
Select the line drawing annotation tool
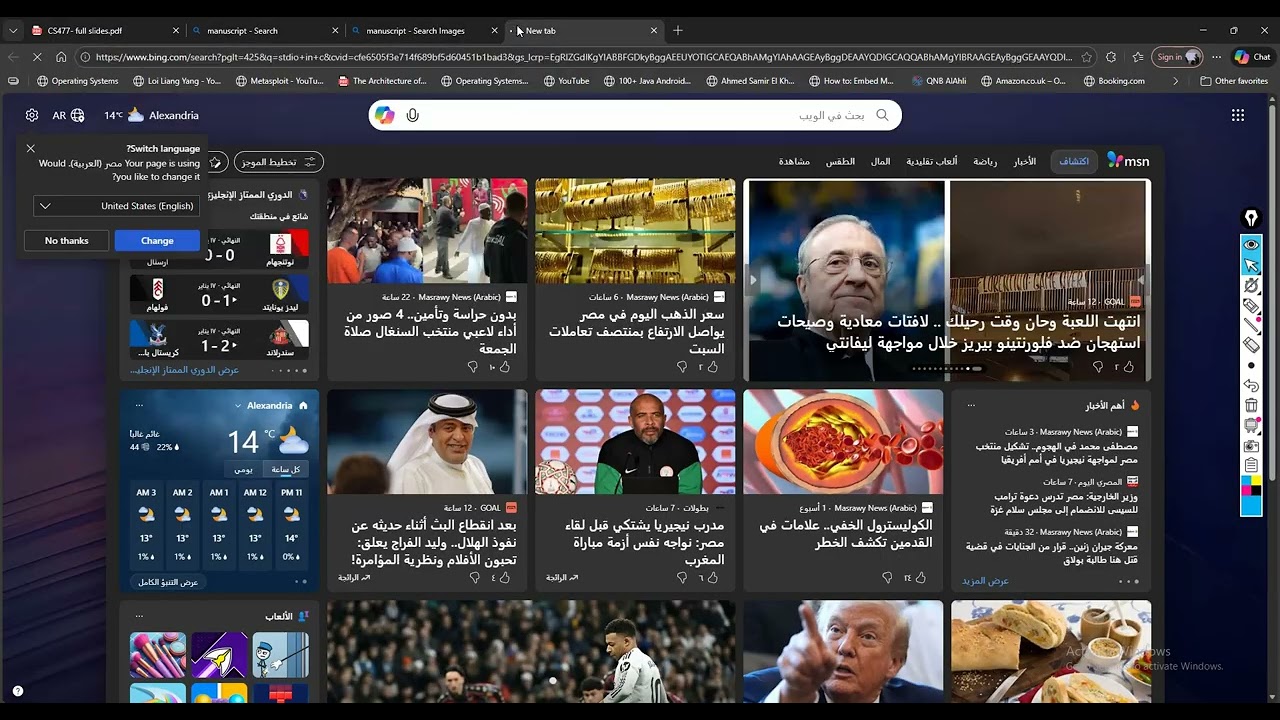click(x=1251, y=325)
